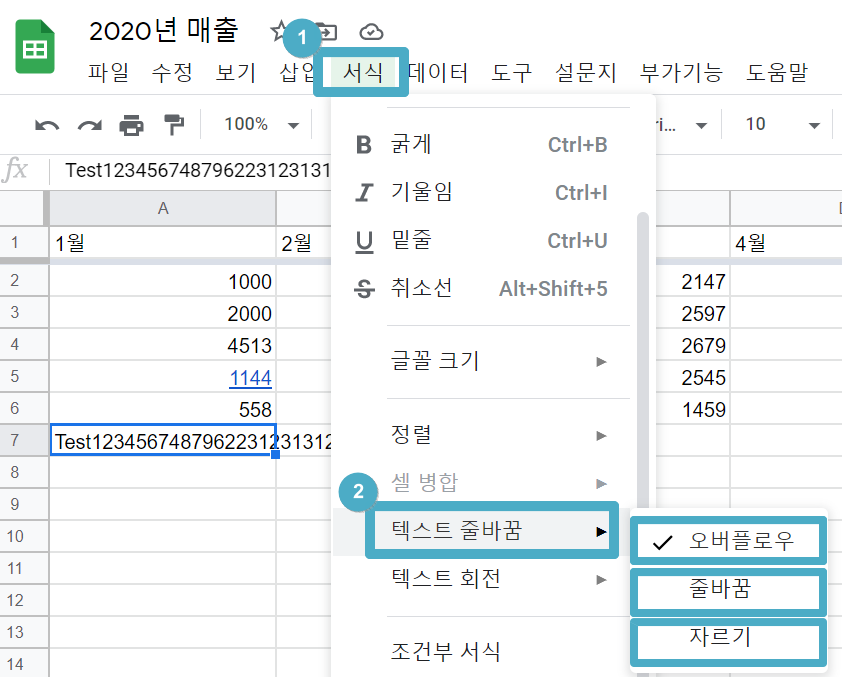Open the 1144 linked cell
This screenshot has height=677, width=842.
click(x=250, y=377)
